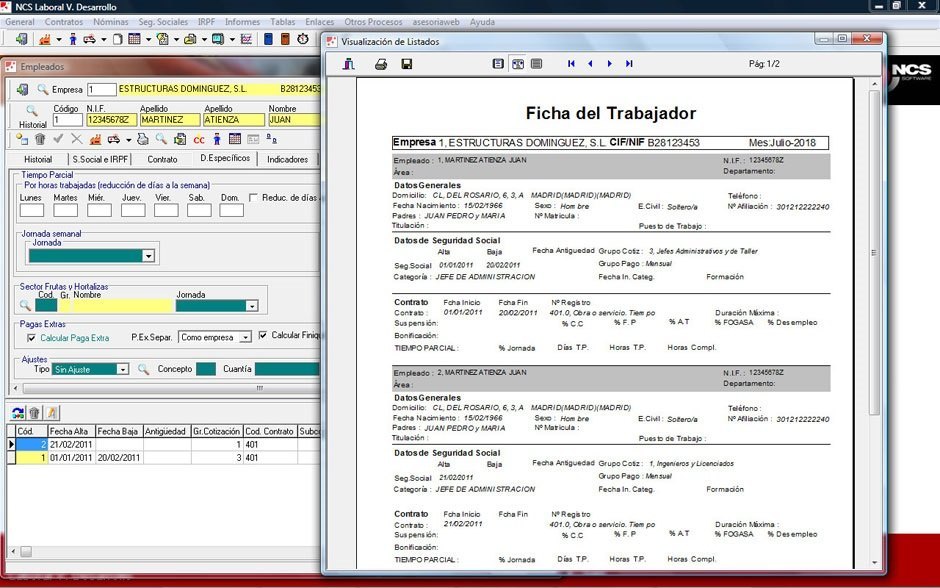Go to first page of the report
This screenshot has height=588, width=940.
click(571, 64)
